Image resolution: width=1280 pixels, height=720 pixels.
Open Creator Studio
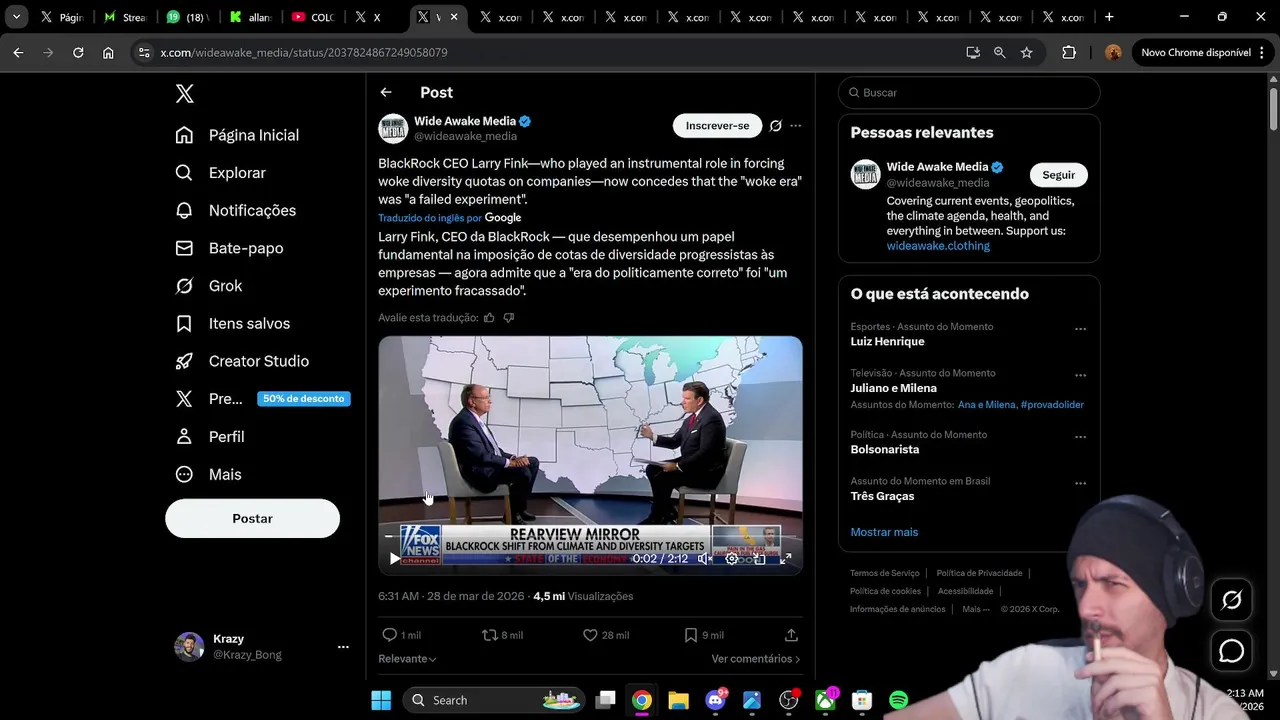click(x=241, y=361)
